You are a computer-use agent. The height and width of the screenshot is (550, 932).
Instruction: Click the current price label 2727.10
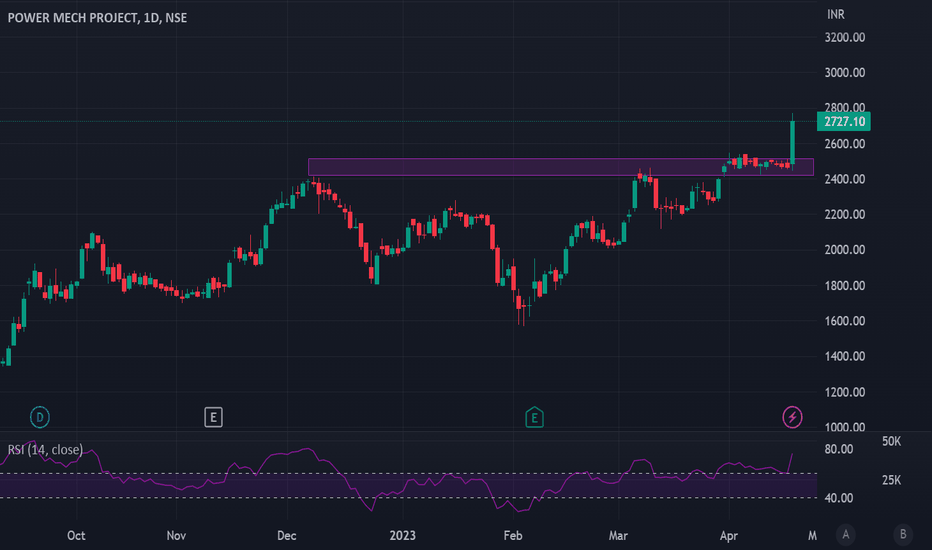(844, 121)
